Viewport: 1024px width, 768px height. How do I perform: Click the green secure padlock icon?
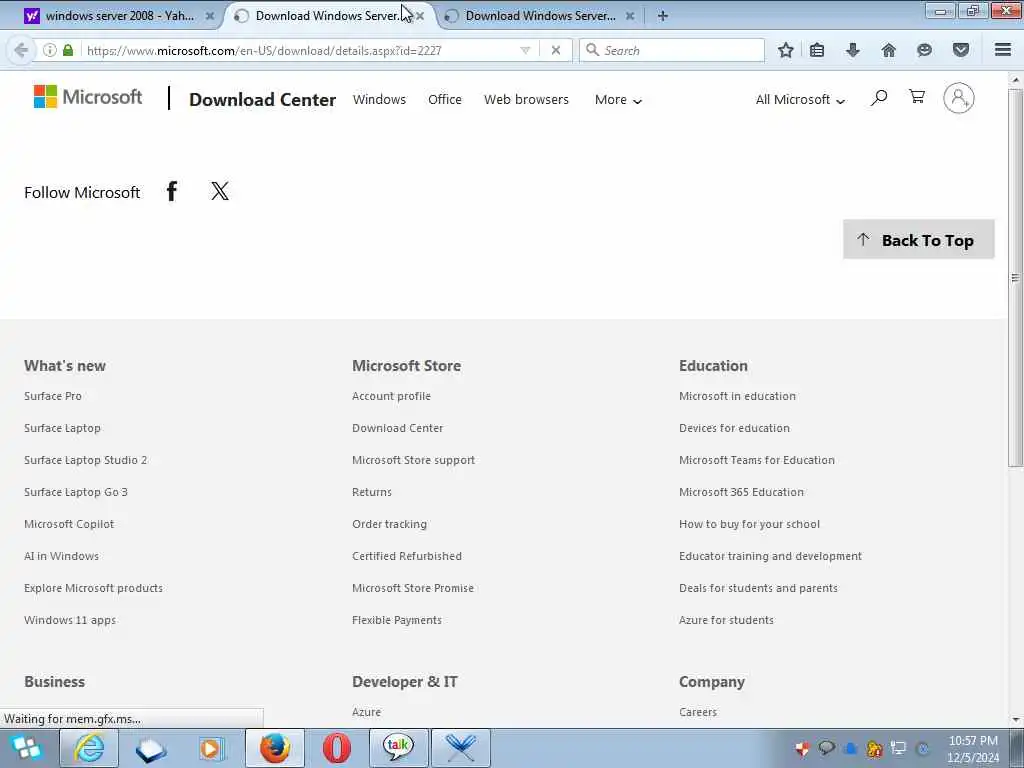click(68, 50)
